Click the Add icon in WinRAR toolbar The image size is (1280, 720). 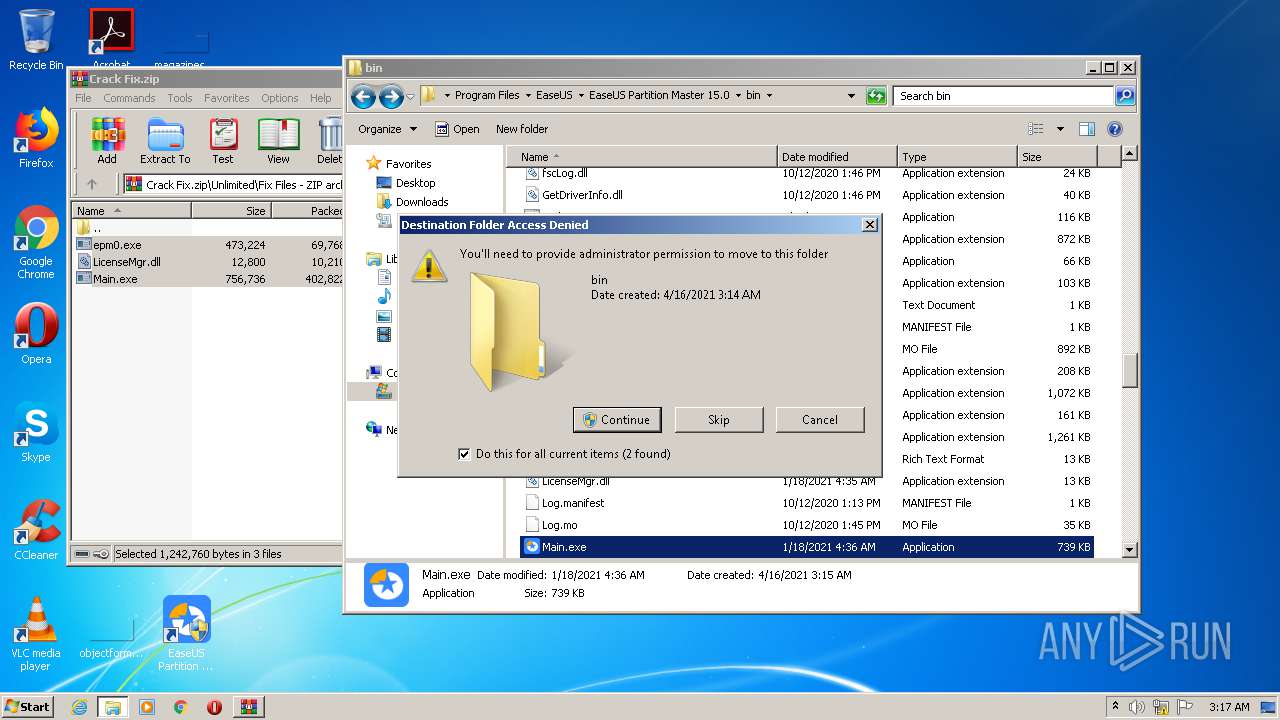click(107, 141)
